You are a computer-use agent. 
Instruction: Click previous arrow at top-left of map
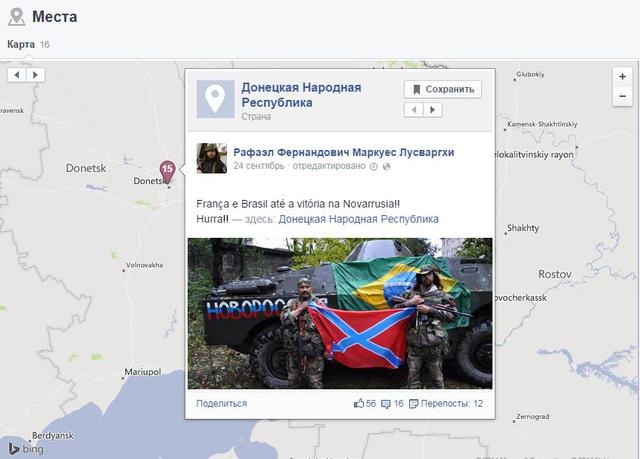point(17,74)
